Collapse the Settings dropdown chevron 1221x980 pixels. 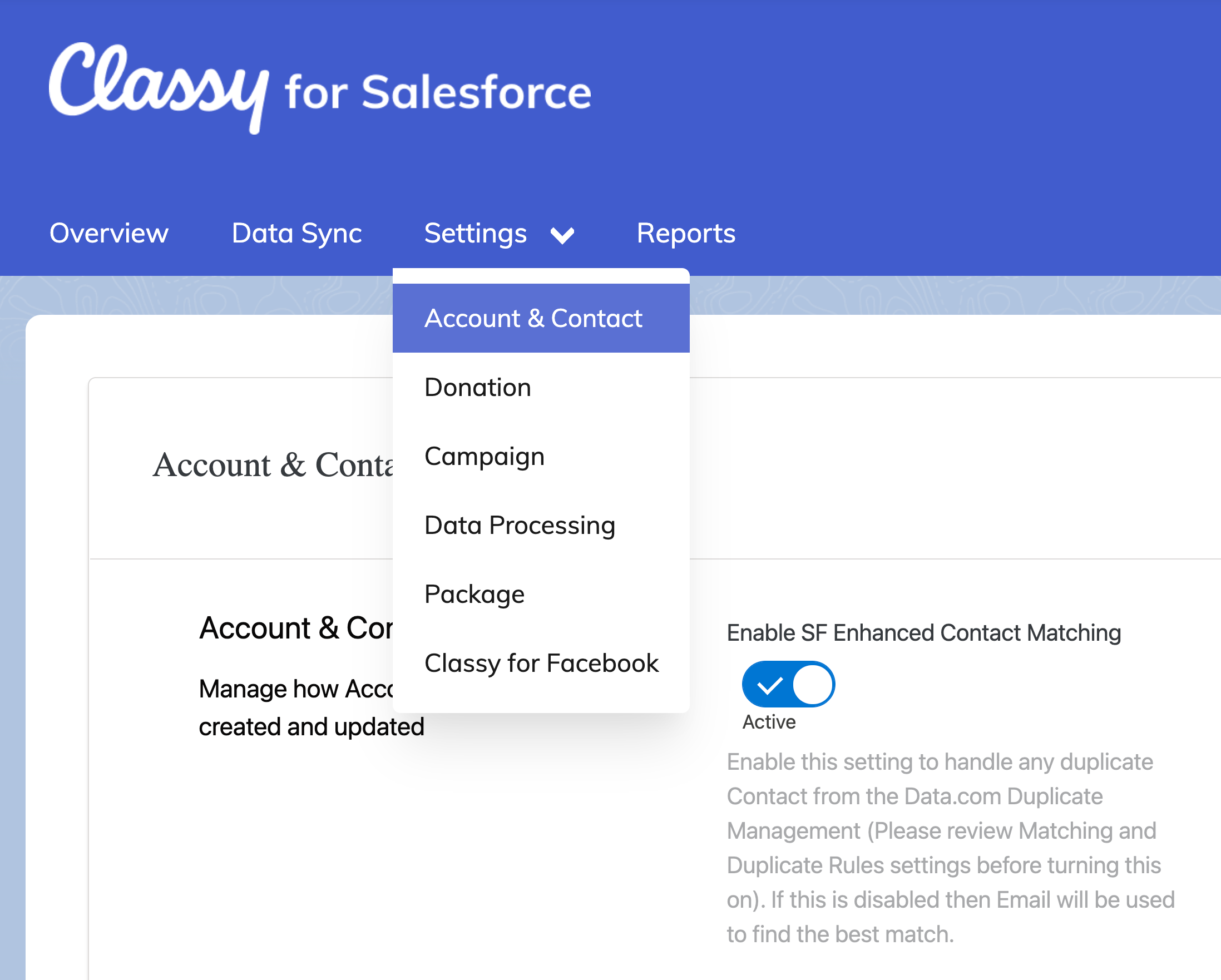(562, 235)
